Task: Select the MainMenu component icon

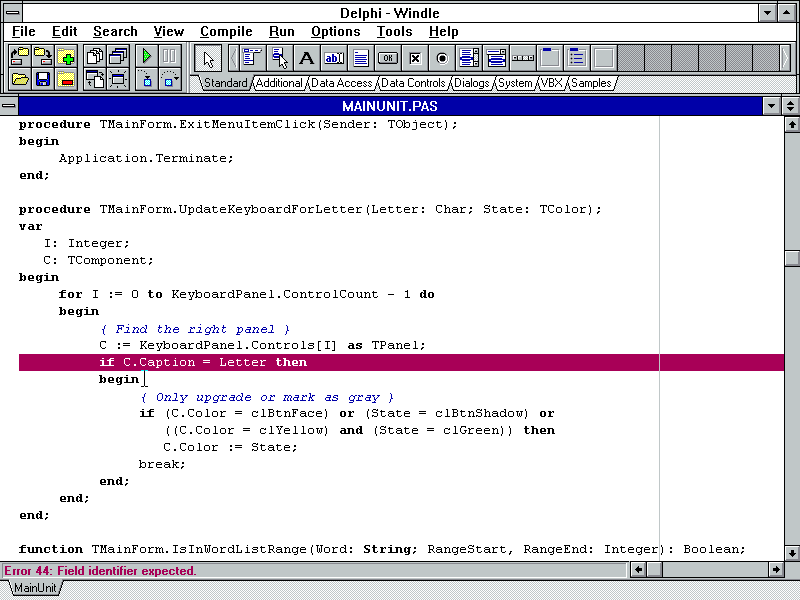Action: [x=253, y=58]
